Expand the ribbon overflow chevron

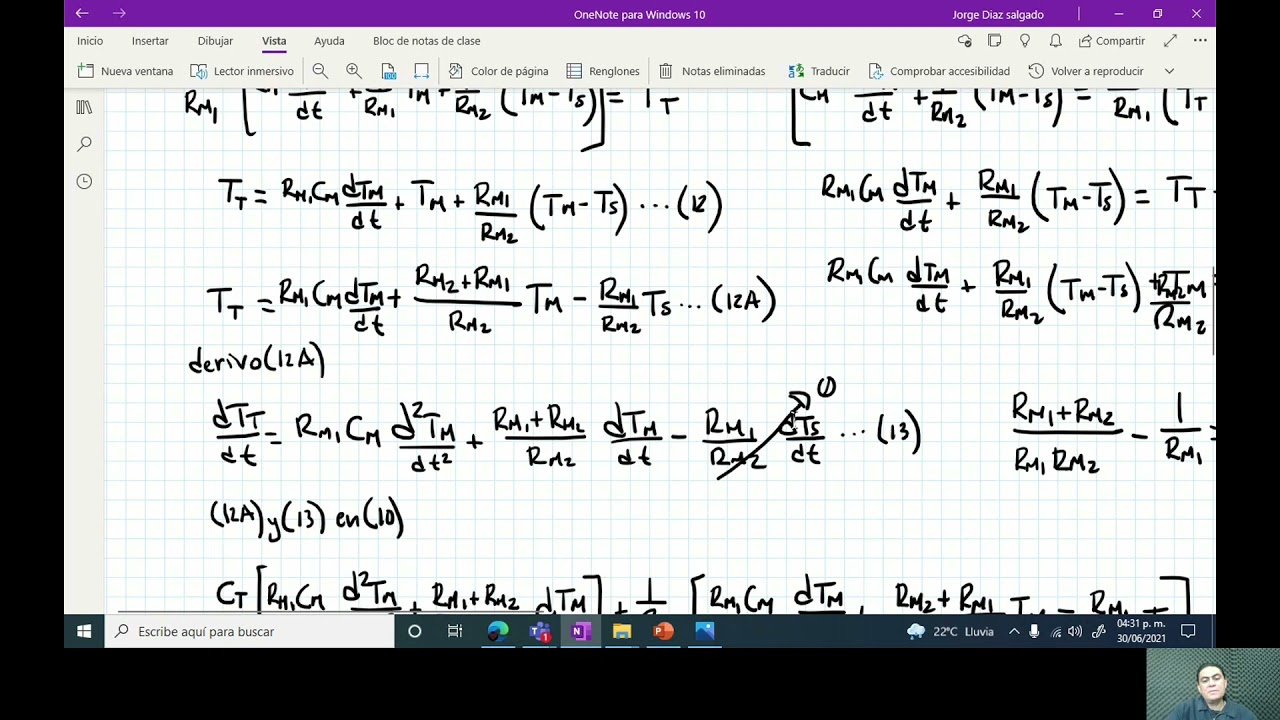[1169, 71]
